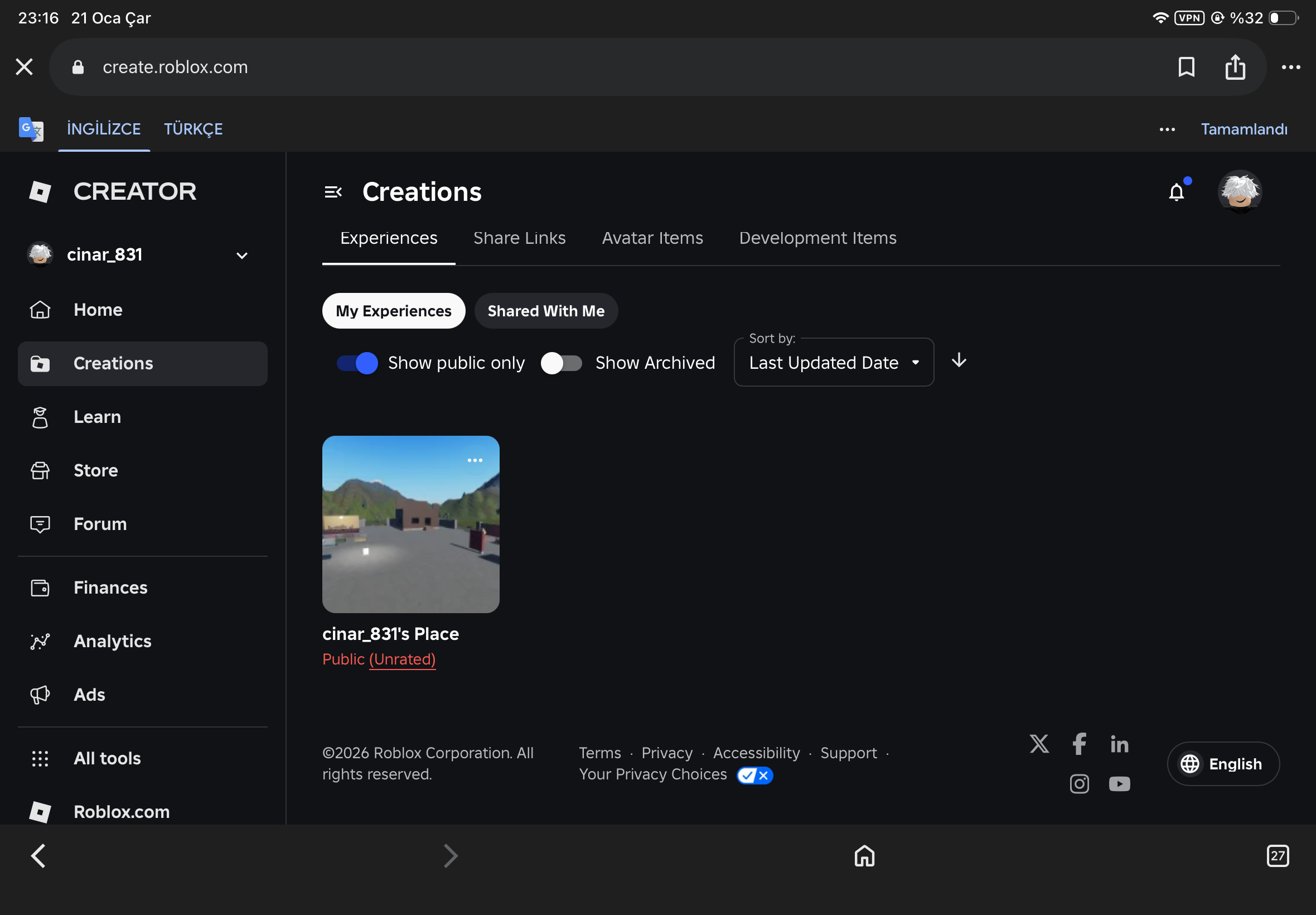The width and height of the screenshot is (1316, 915).
Task: Visit Roblox Instagram page
Action: 1079,783
